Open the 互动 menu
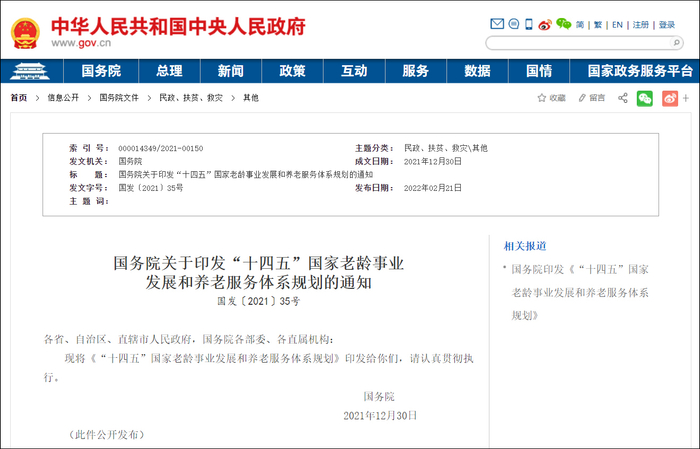Image resolution: width=700 pixels, height=449 pixels. pos(354,71)
